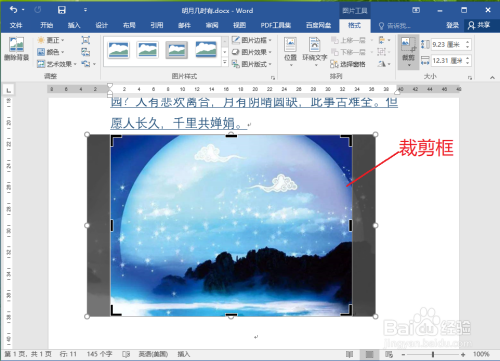The image size is (500, 361).
Task: Switch to Print Layout view icon
Action: pyautogui.click(x=369, y=354)
